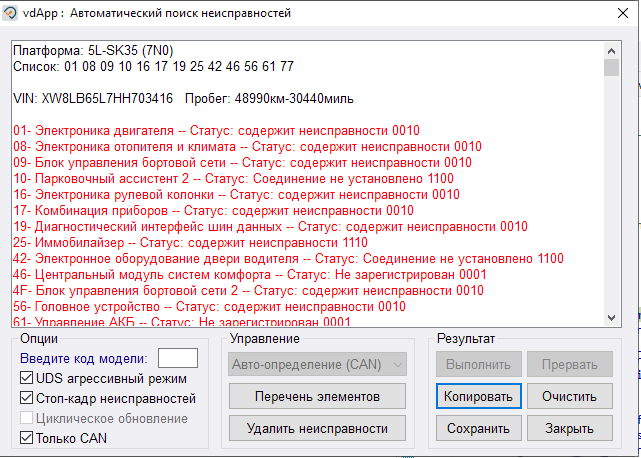Select 17- Комбинация приборов line

point(213,211)
